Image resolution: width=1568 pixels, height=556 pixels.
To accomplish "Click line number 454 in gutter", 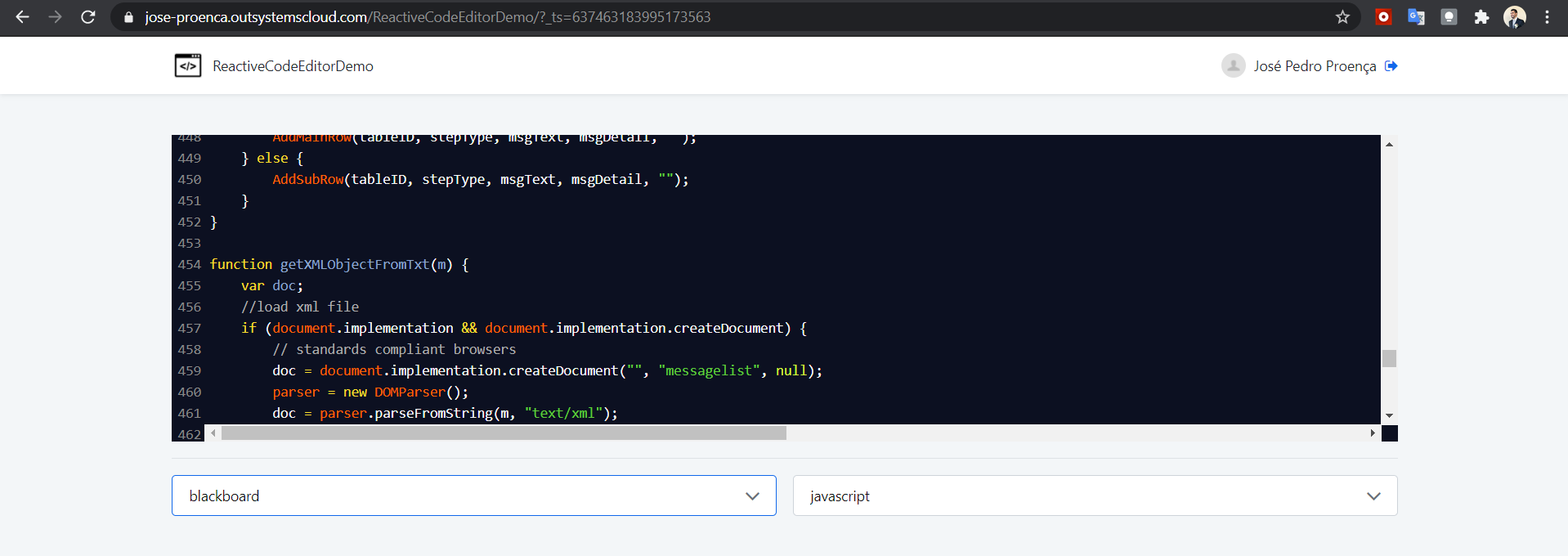I will click(x=189, y=264).
